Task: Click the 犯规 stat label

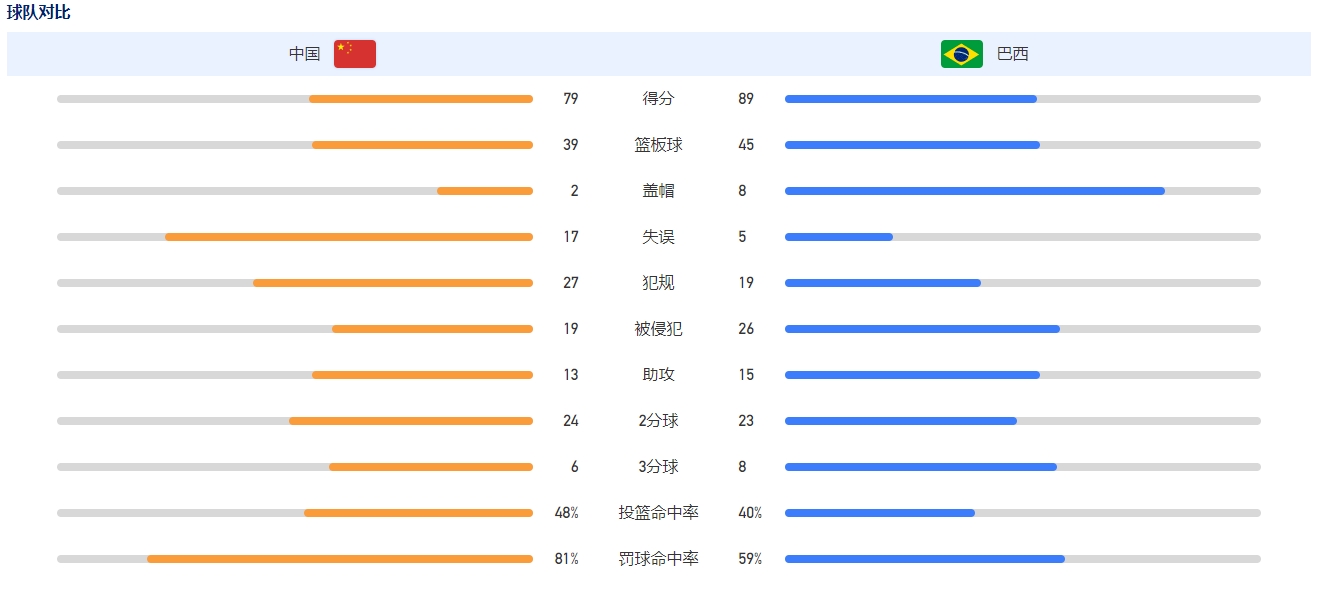Action: pyautogui.click(x=659, y=283)
